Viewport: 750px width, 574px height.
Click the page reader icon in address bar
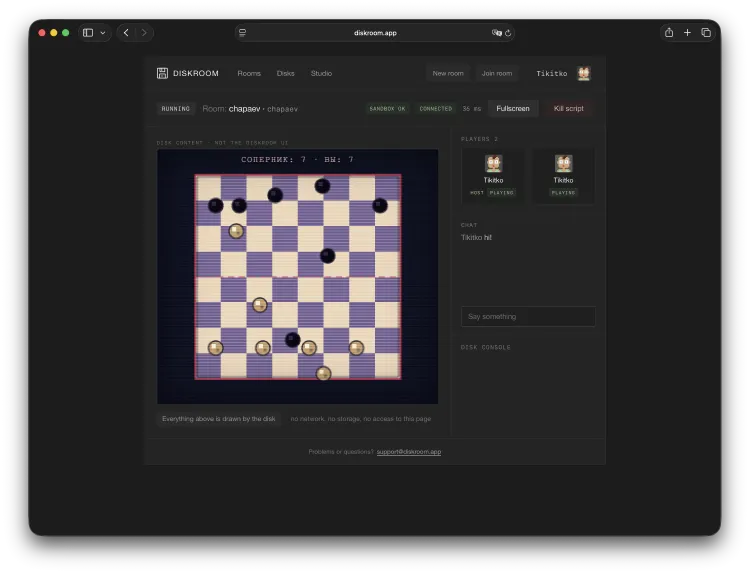click(x=243, y=33)
